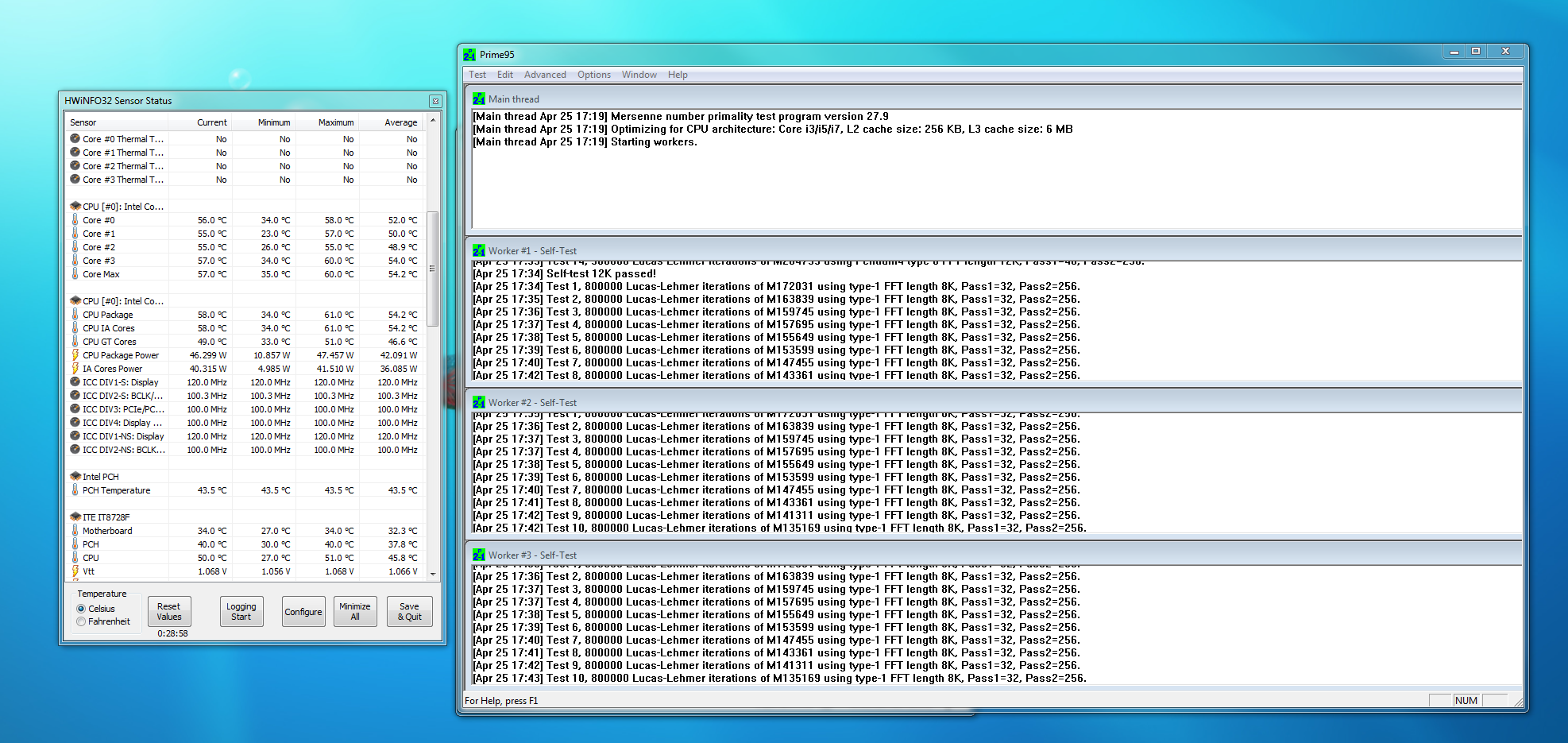Select the Celsius temperature unit

(x=81, y=609)
